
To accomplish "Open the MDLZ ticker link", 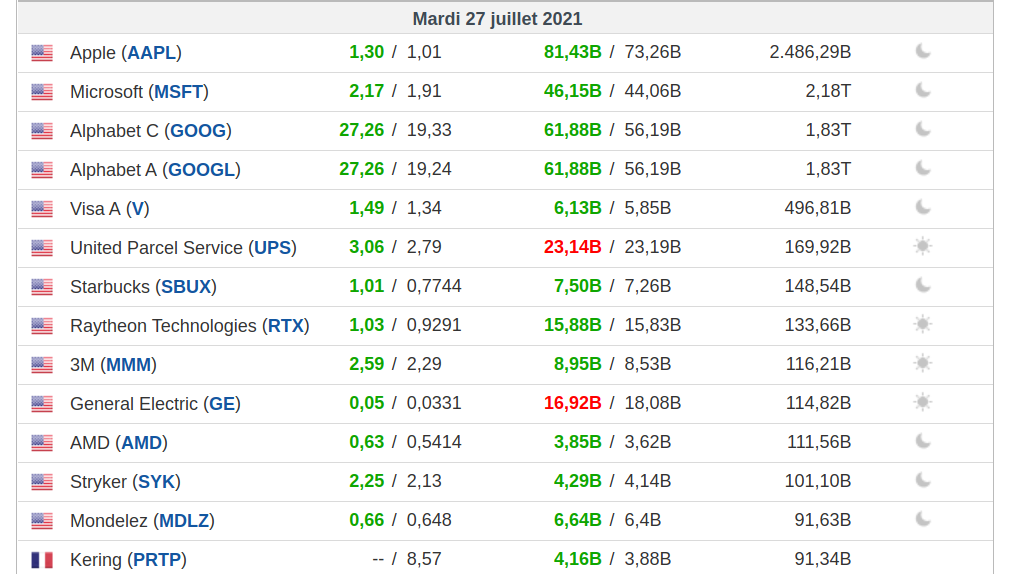I will click(184, 521).
